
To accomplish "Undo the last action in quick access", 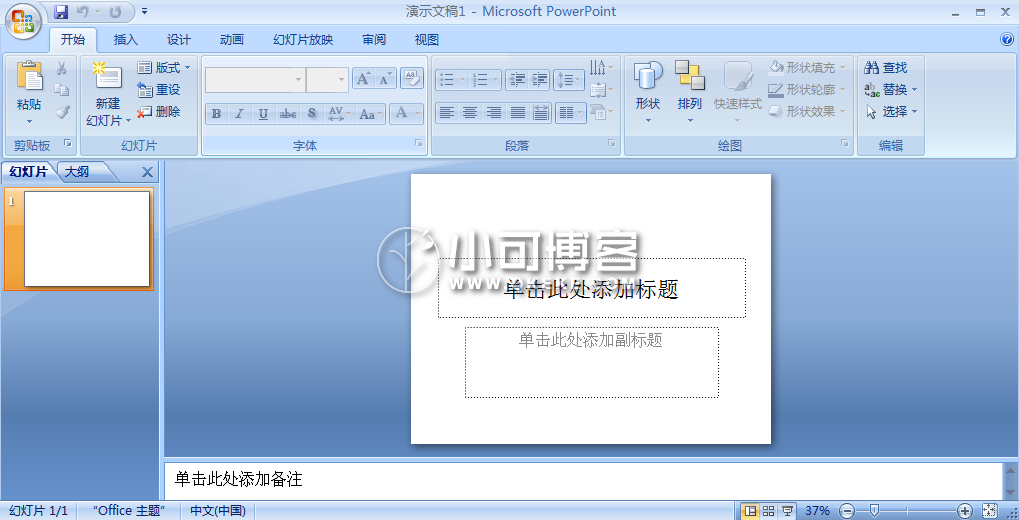I will pos(83,12).
